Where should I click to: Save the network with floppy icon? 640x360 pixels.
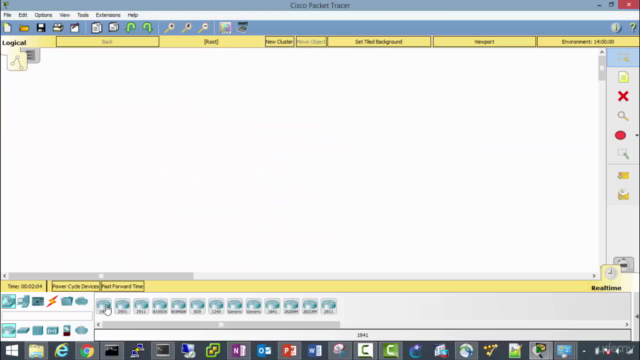pos(41,28)
